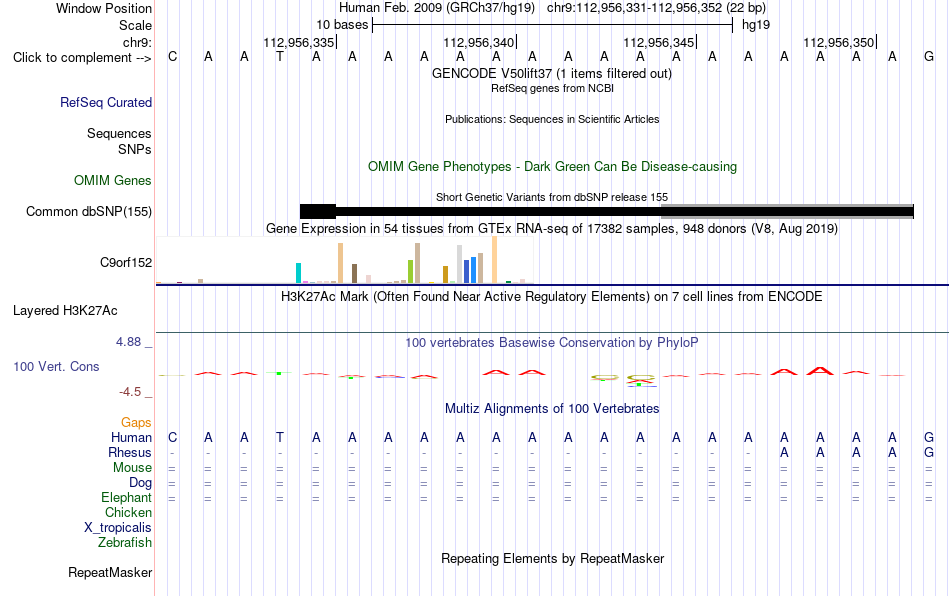Click the -4.5 PhyloP lower scale value
This screenshot has width=950, height=596.
[130, 392]
